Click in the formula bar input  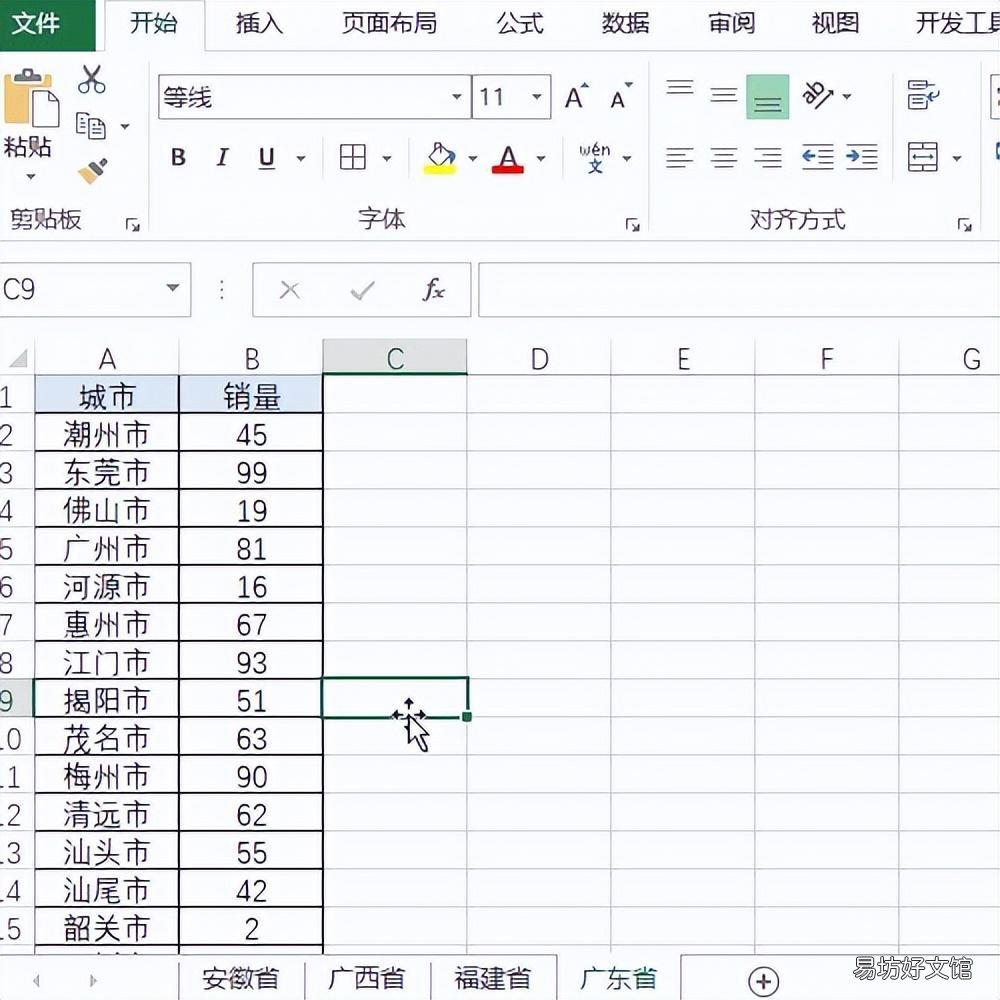point(739,290)
